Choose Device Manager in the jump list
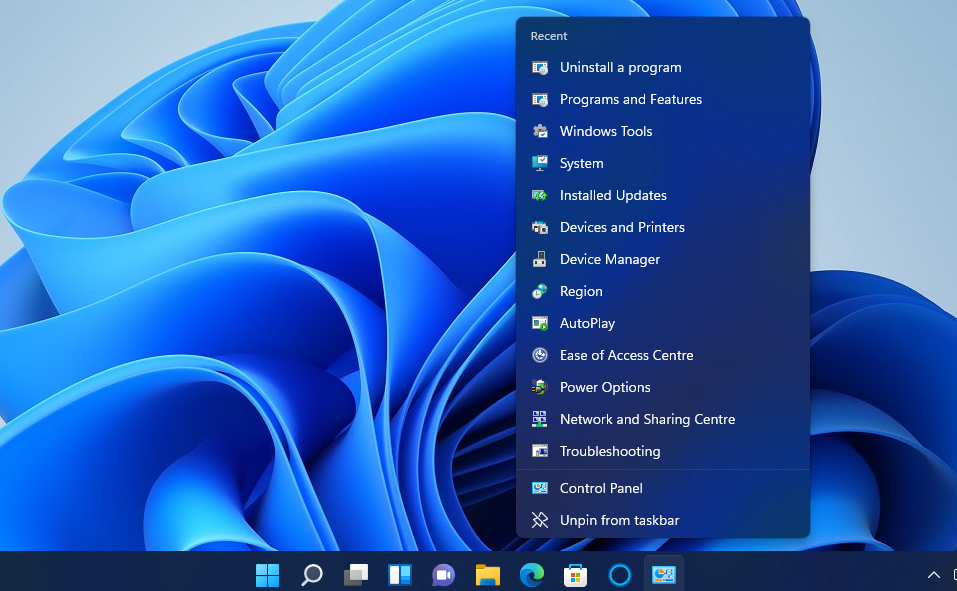957x591 pixels. (610, 259)
